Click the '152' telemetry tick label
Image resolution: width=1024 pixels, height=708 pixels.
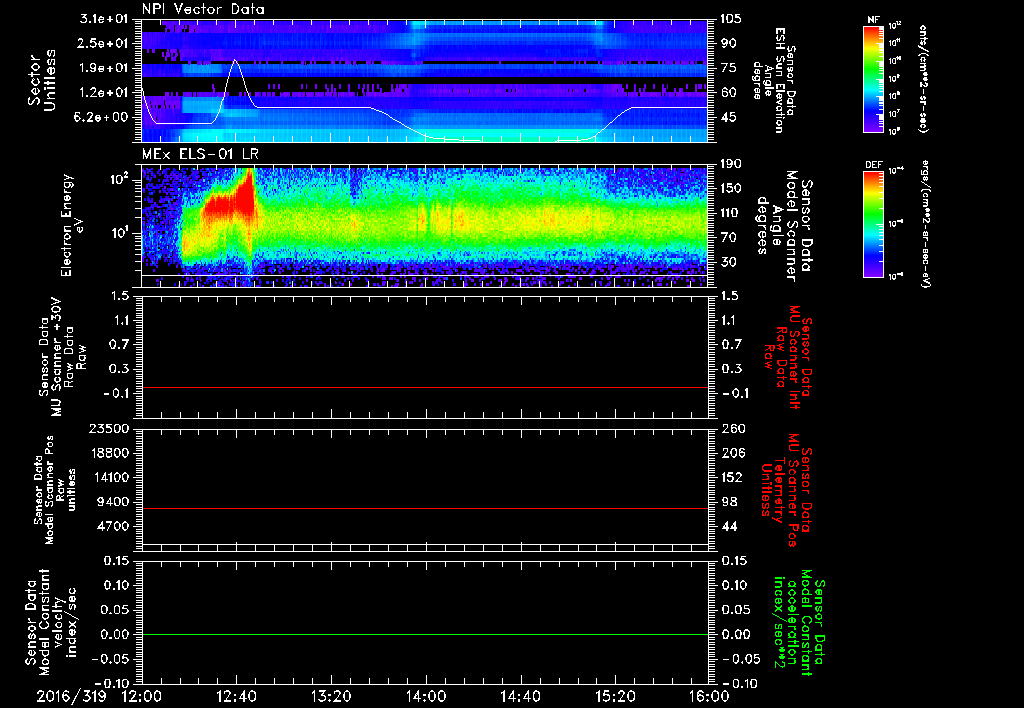tap(731, 477)
